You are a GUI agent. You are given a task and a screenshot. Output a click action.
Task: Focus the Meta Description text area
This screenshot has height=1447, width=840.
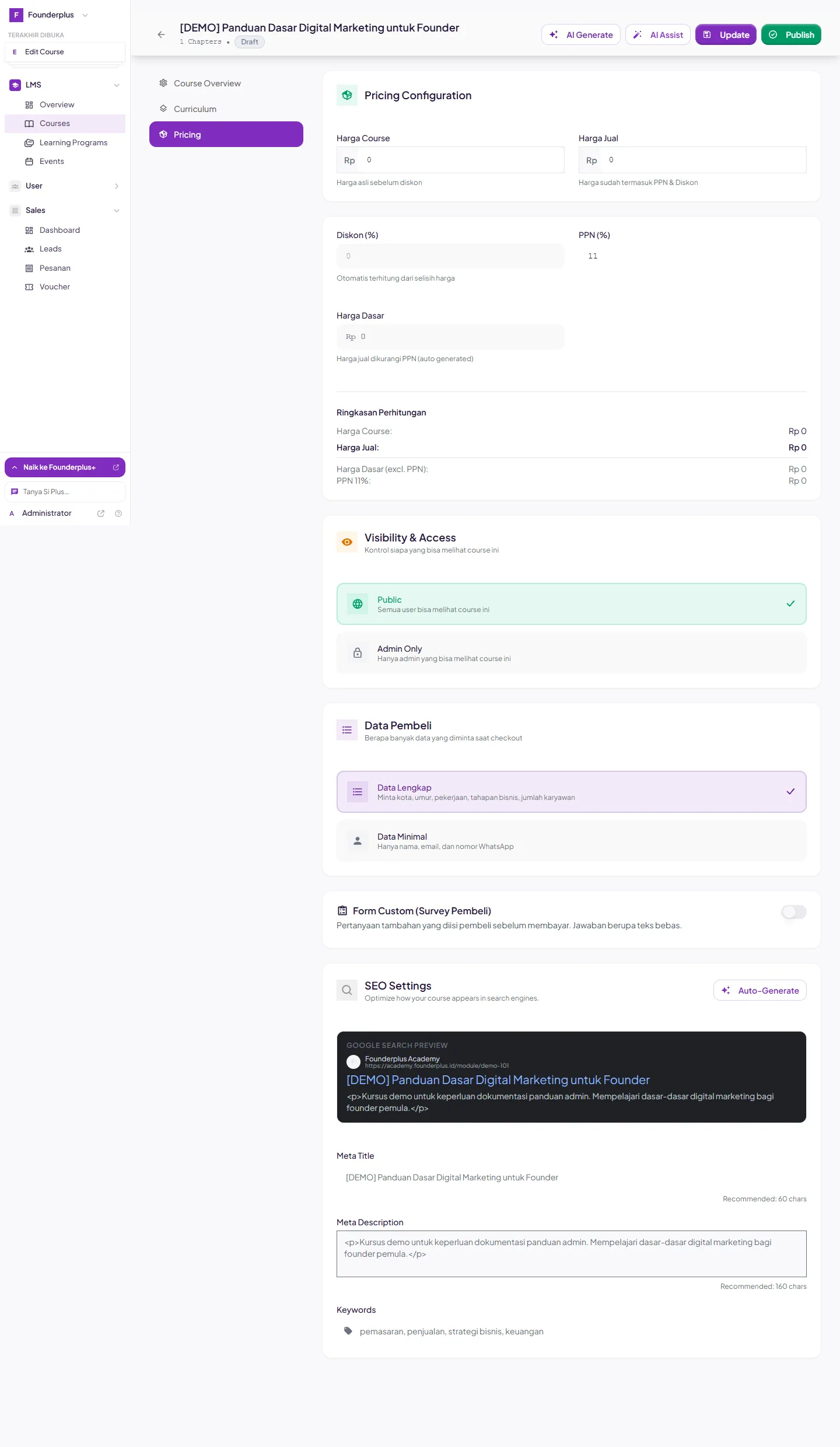[x=572, y=1254]
